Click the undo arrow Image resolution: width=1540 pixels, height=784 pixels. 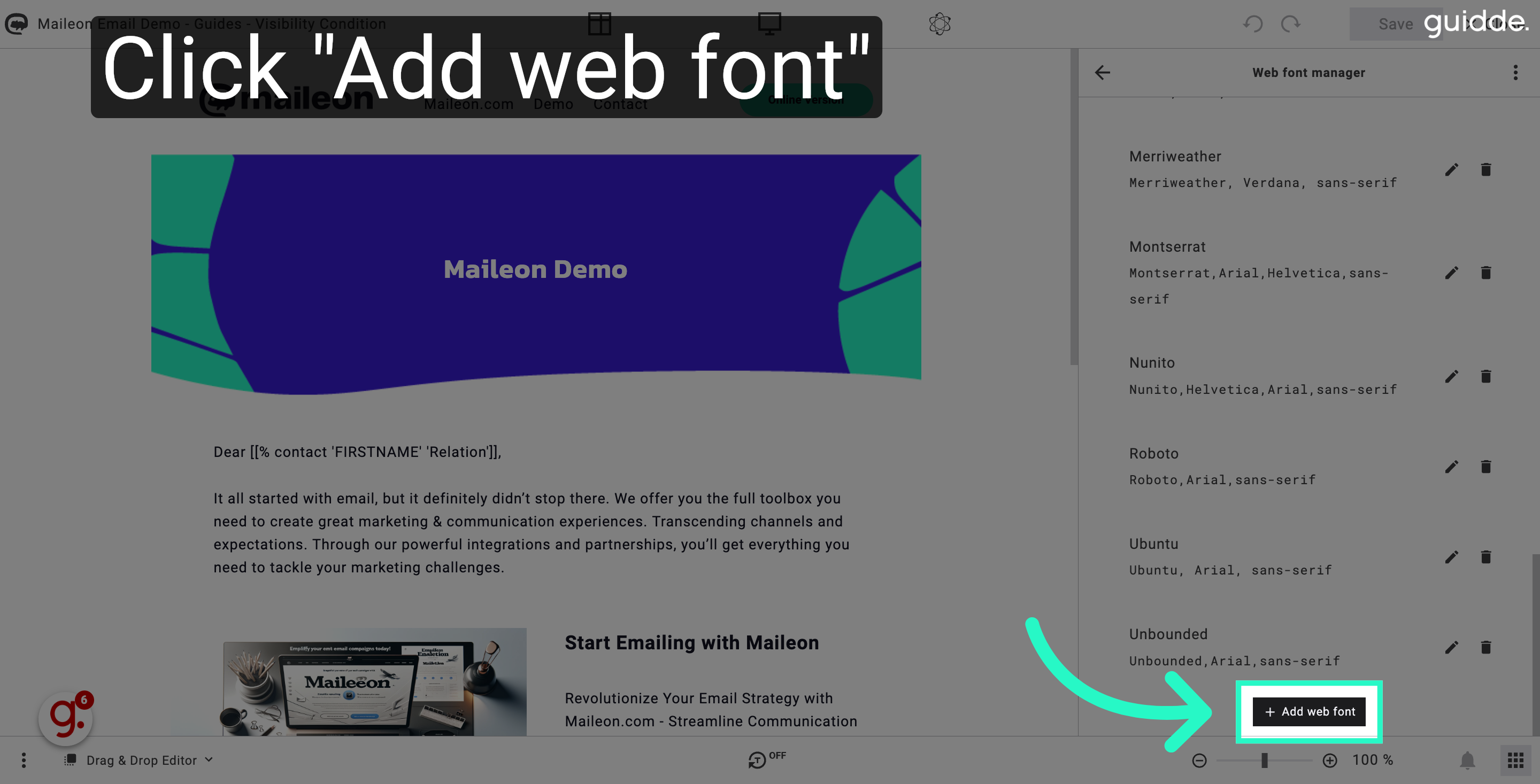(x=1253, y=24)
